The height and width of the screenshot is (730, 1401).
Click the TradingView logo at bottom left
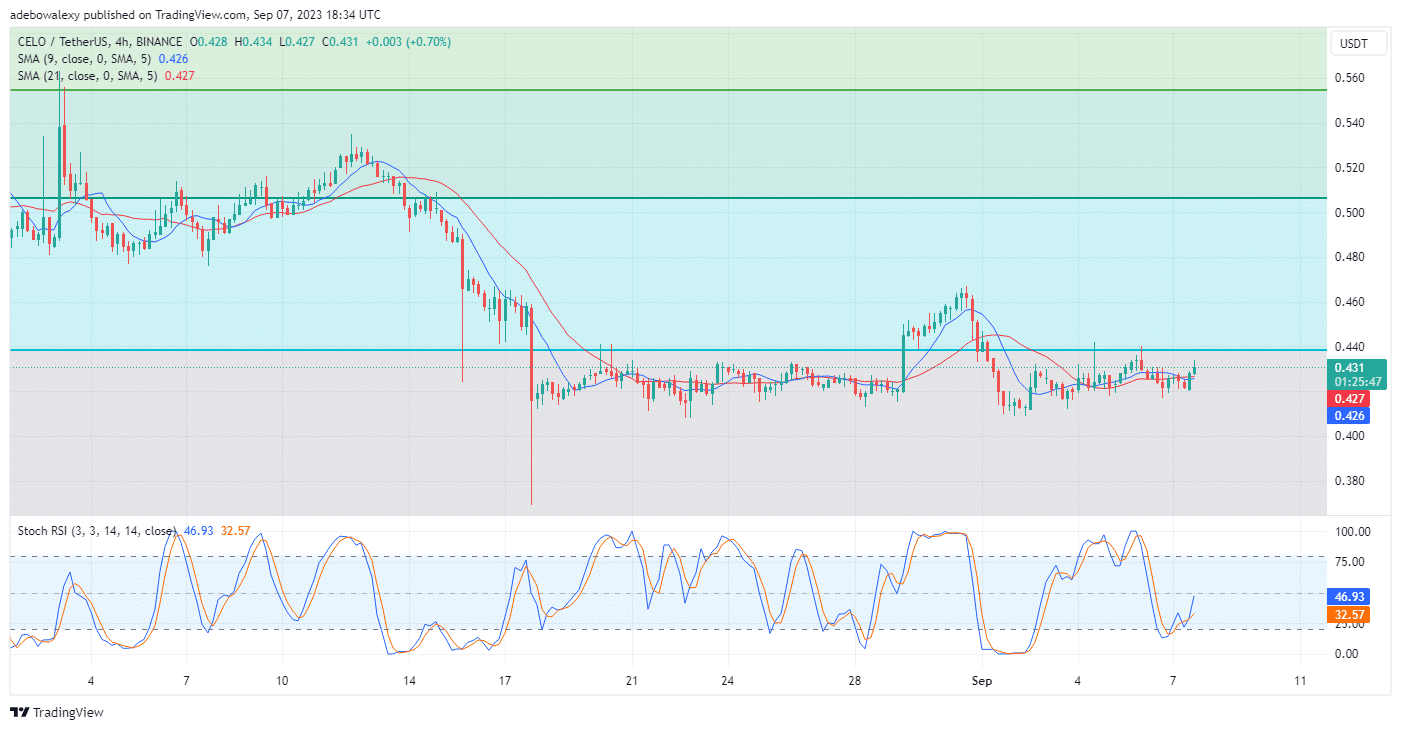click(57, 713)
